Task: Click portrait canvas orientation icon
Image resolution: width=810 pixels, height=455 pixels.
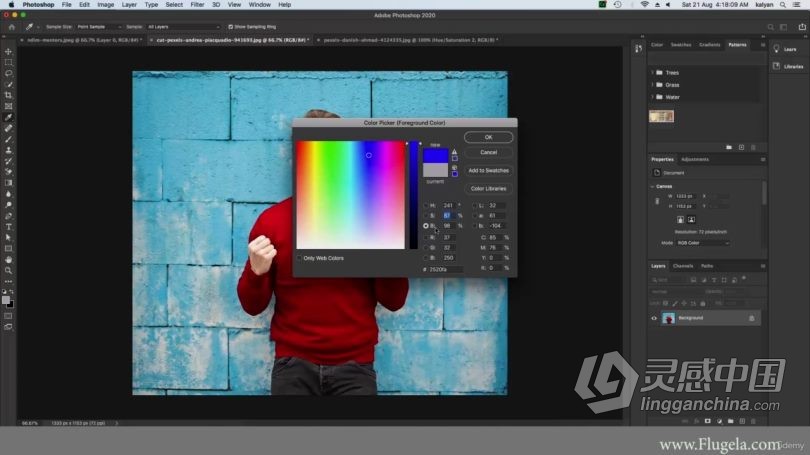Action: [x=680, y=219]
